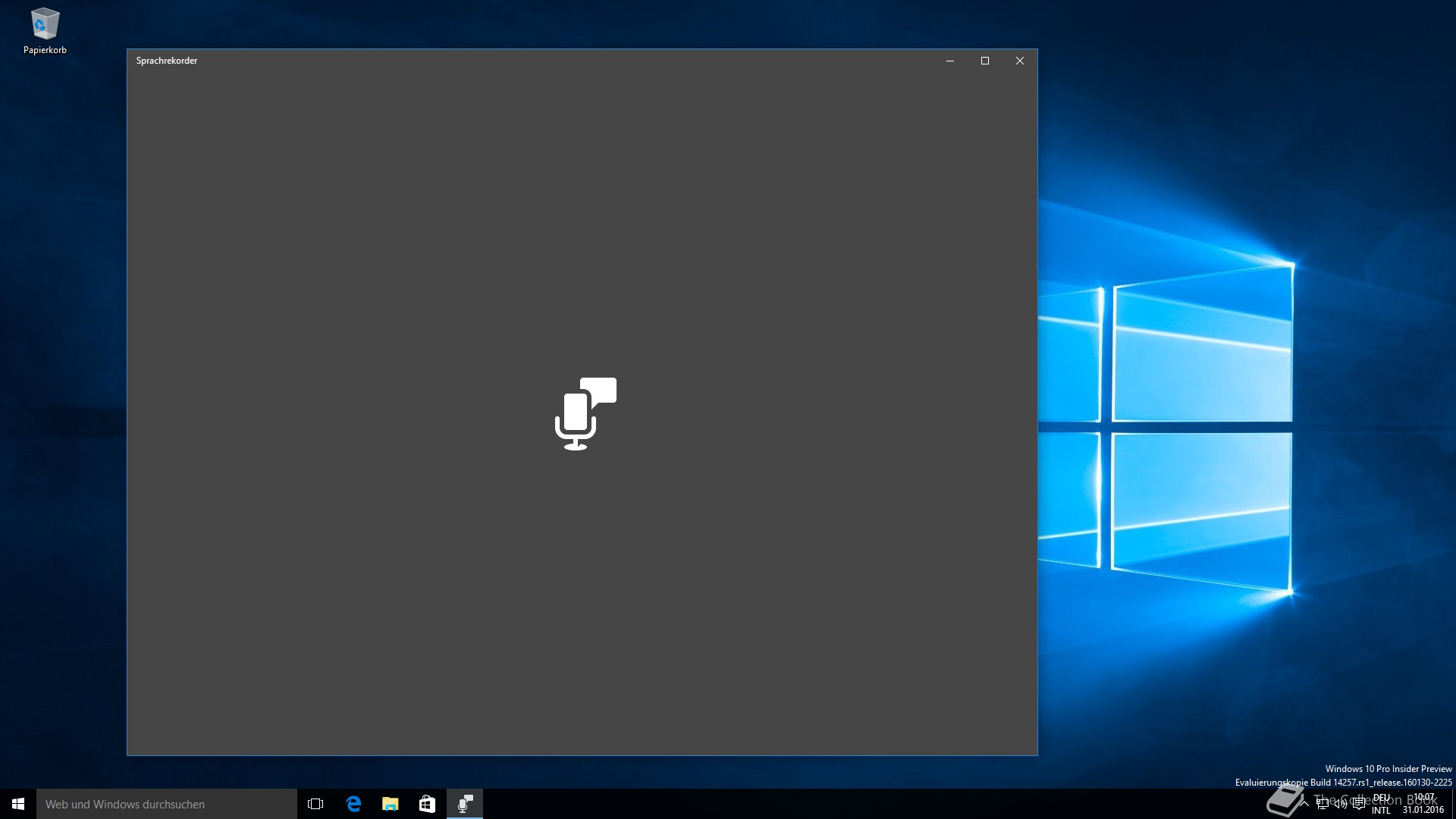
Task: Switch the DEU INTL keyboard layout indicator
Action: (x=1381, y=804)
